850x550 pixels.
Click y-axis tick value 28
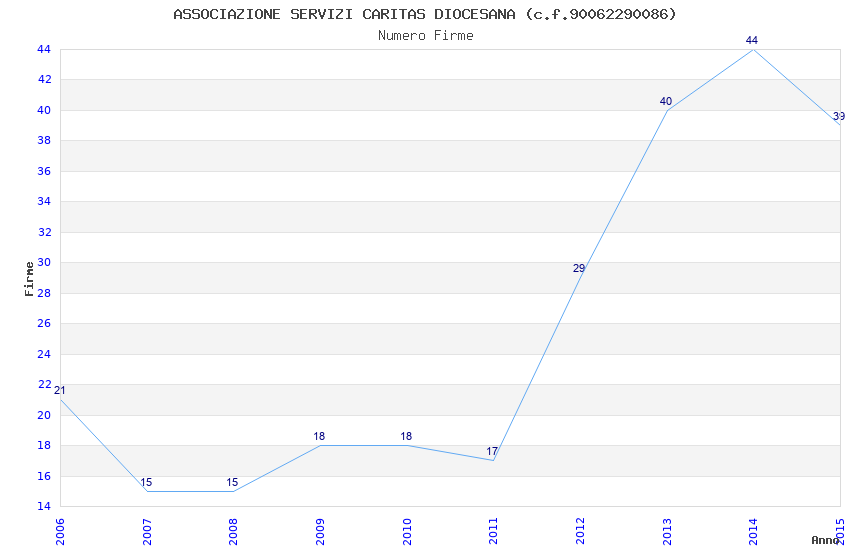pyautogui.click(x=44, y=293)
